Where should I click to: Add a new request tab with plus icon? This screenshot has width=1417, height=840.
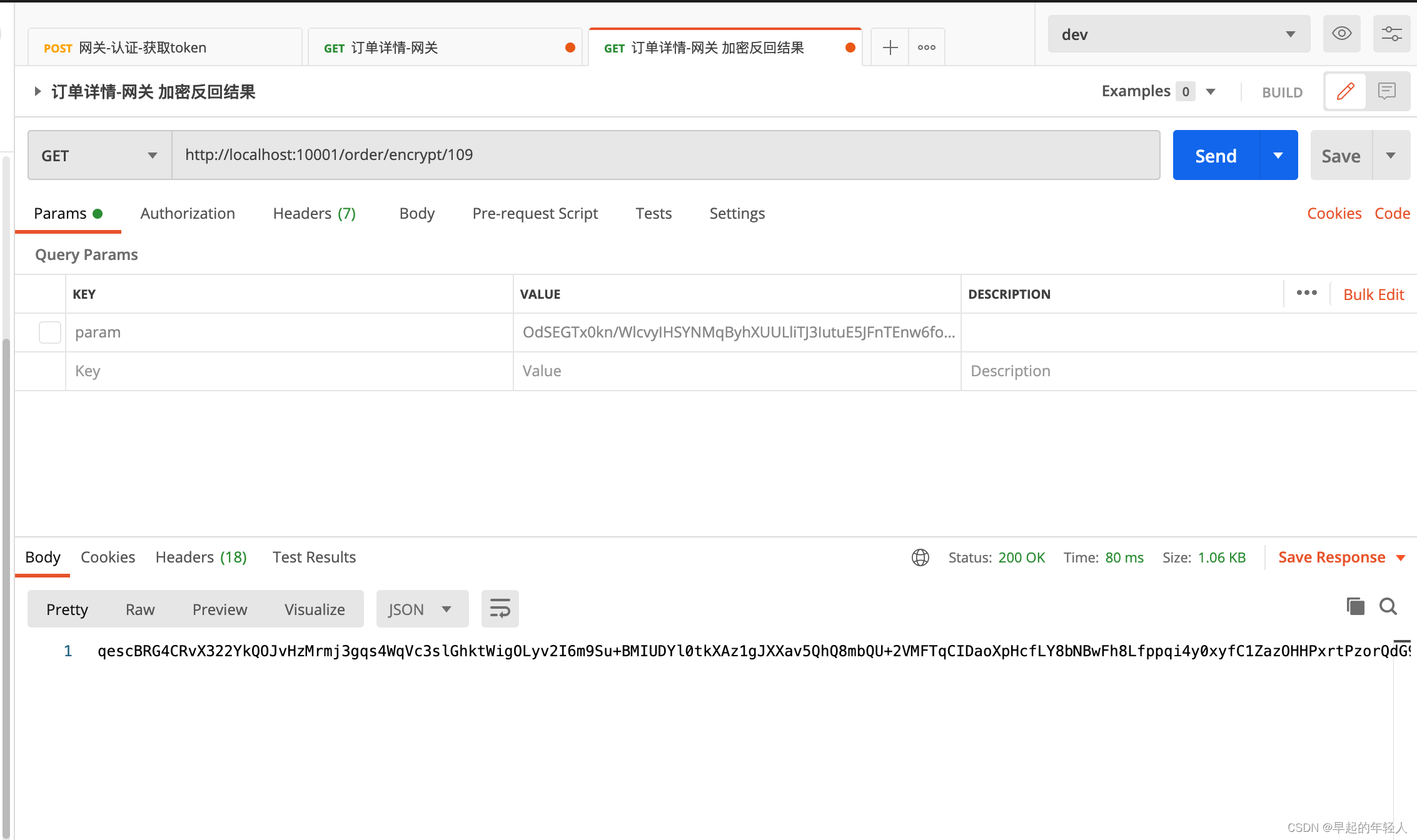pyautogui.click(x=889, y=47)
